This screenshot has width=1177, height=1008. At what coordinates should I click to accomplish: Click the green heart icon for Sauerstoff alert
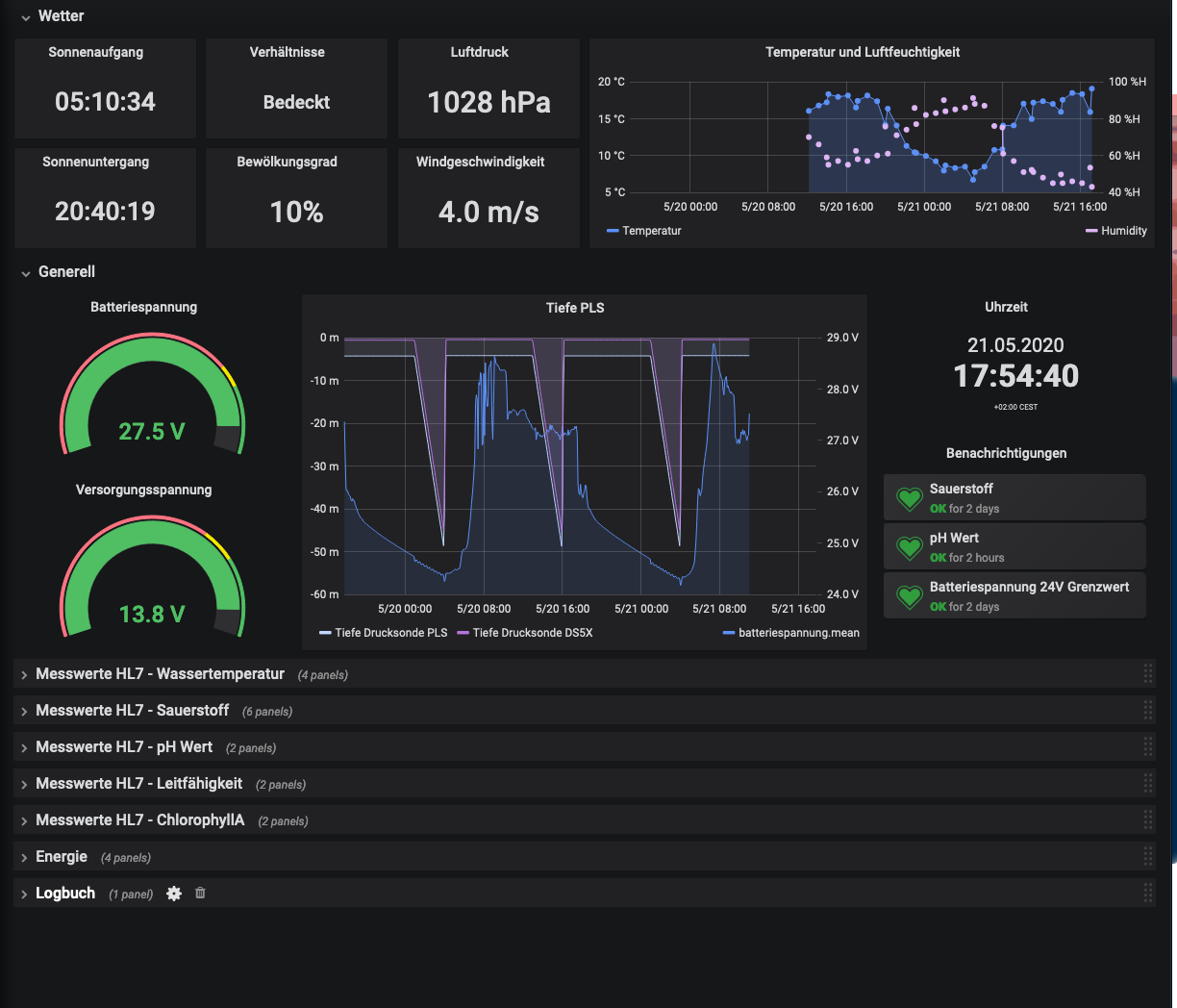pos(910,499)
